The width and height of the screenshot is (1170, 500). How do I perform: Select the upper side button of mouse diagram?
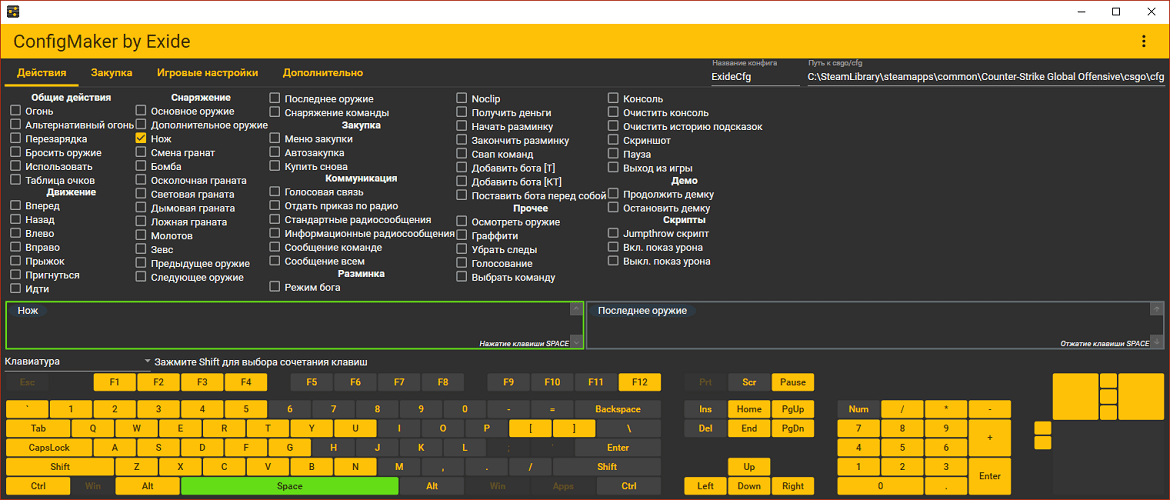coord(1043,428)
